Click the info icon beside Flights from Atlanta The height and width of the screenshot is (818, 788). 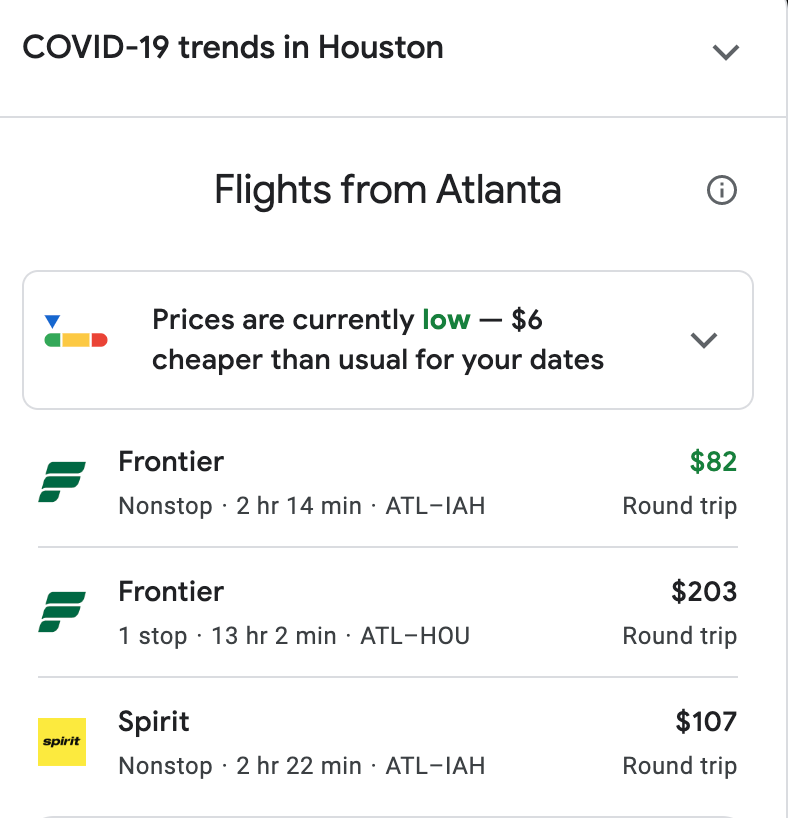721,190
